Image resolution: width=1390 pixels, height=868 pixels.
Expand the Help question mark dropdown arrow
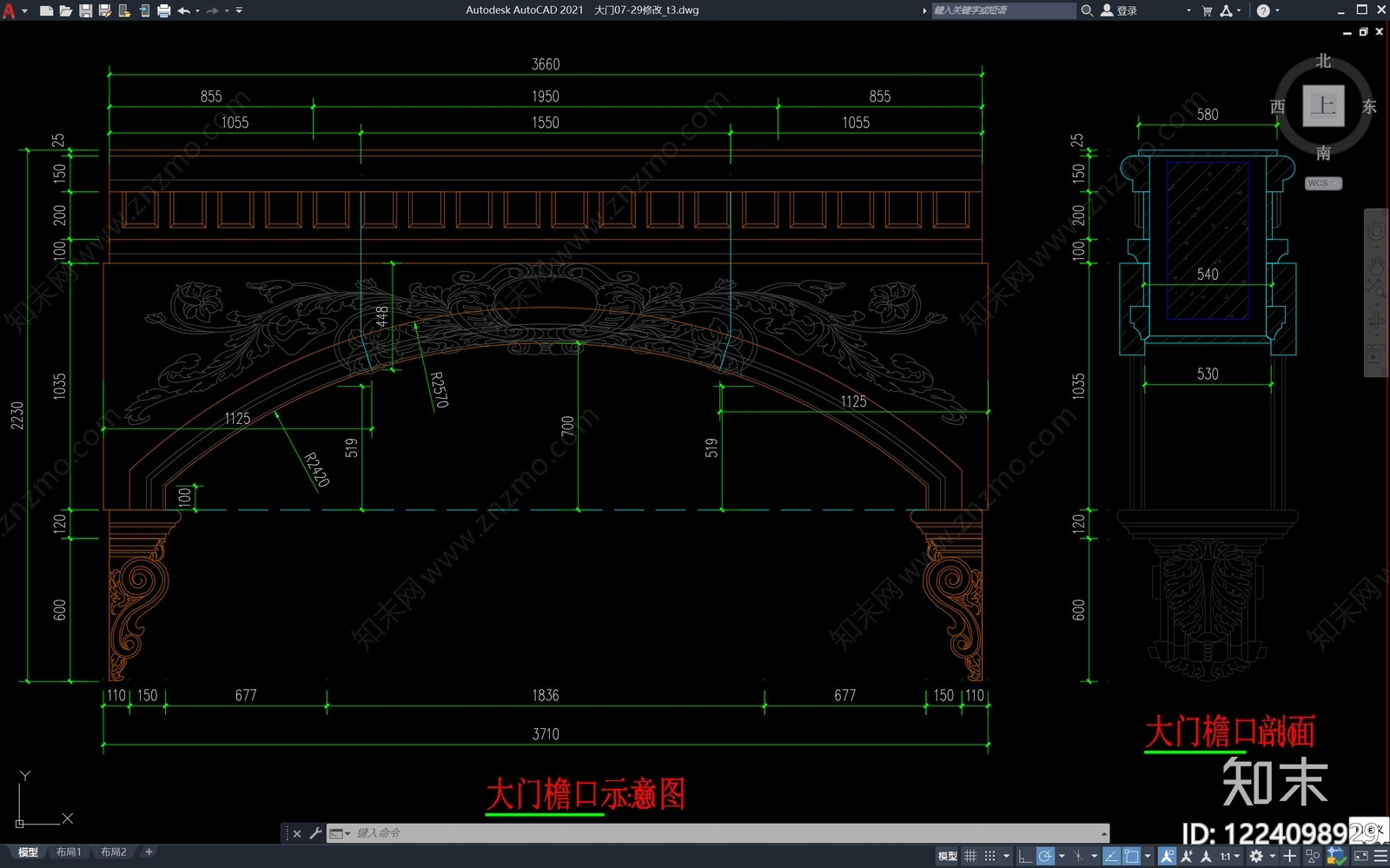pos(1277,10)
